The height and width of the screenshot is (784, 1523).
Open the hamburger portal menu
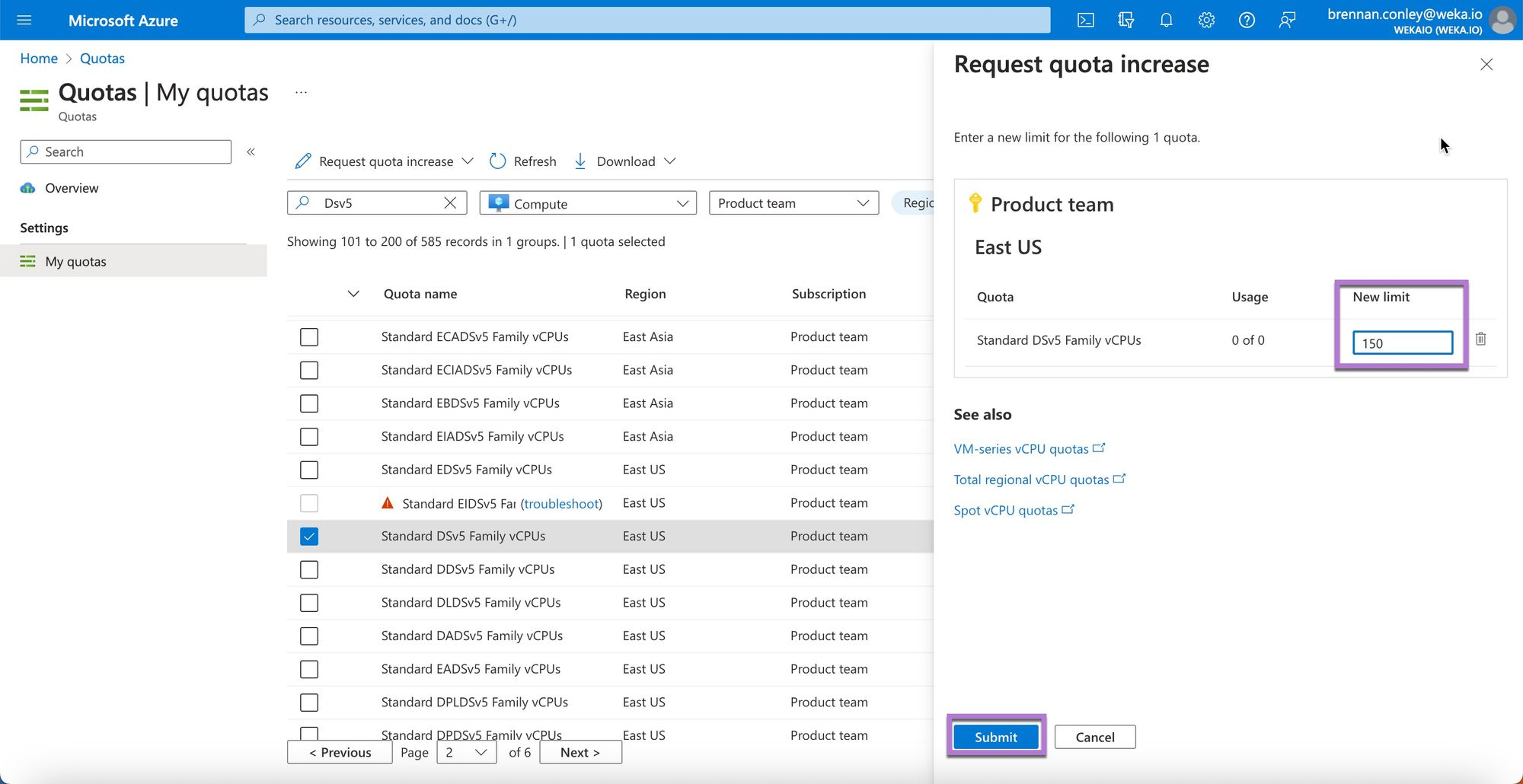coord(24,21)
